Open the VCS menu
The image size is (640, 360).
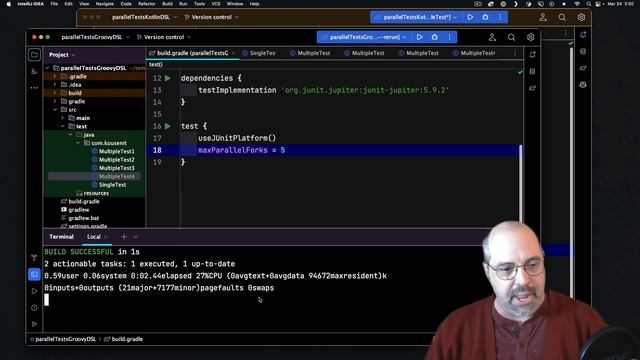[x=216, y=4]
